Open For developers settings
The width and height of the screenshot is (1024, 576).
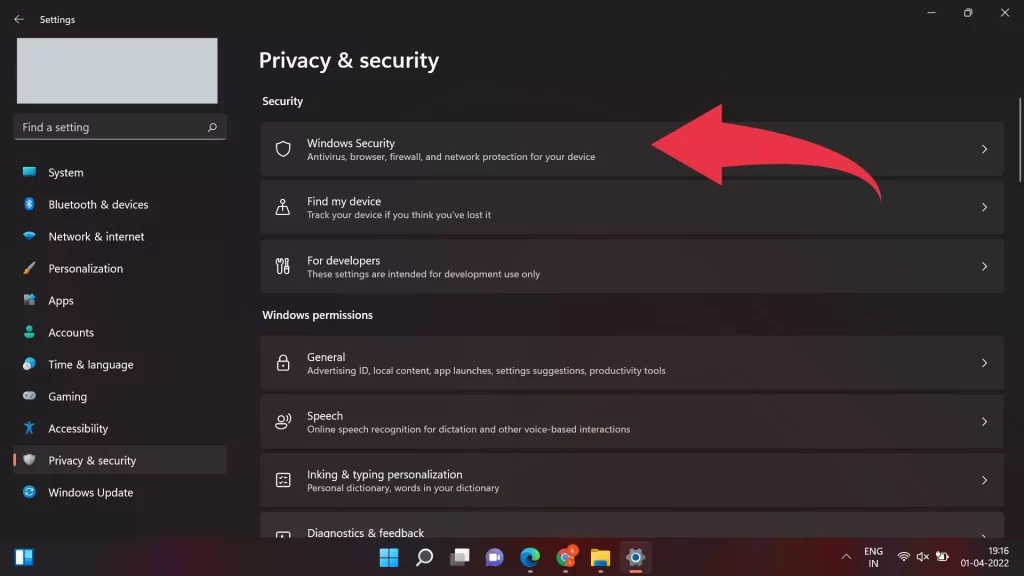[632, 266]
